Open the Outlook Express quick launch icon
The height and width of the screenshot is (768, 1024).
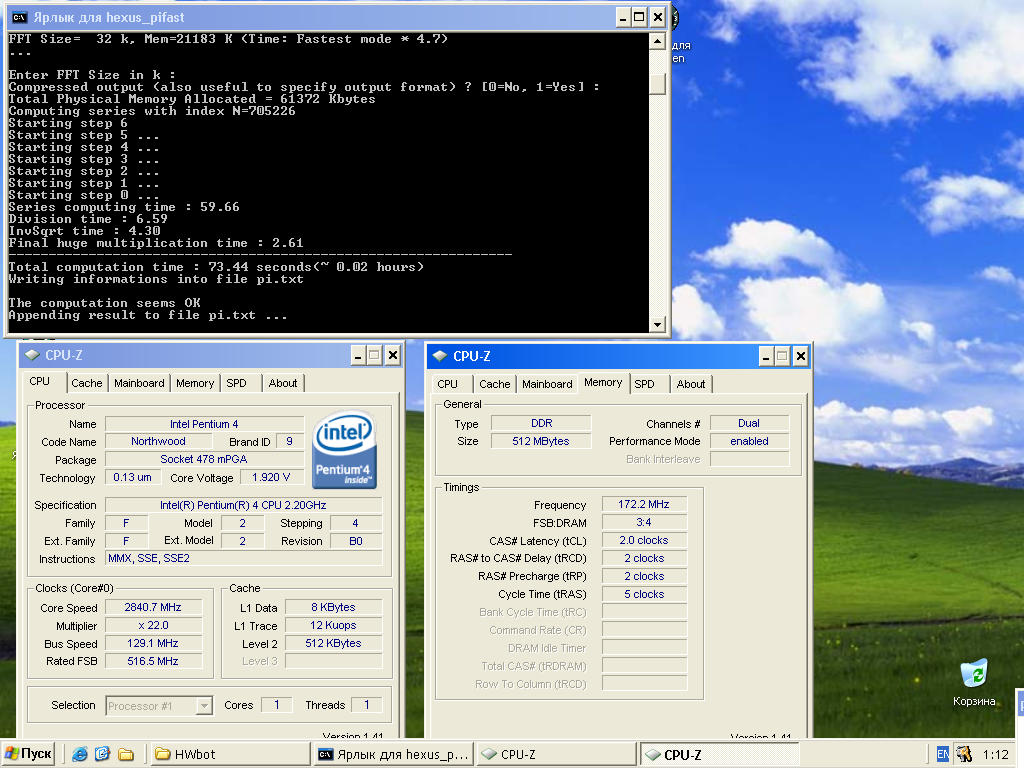click(103, 754)
